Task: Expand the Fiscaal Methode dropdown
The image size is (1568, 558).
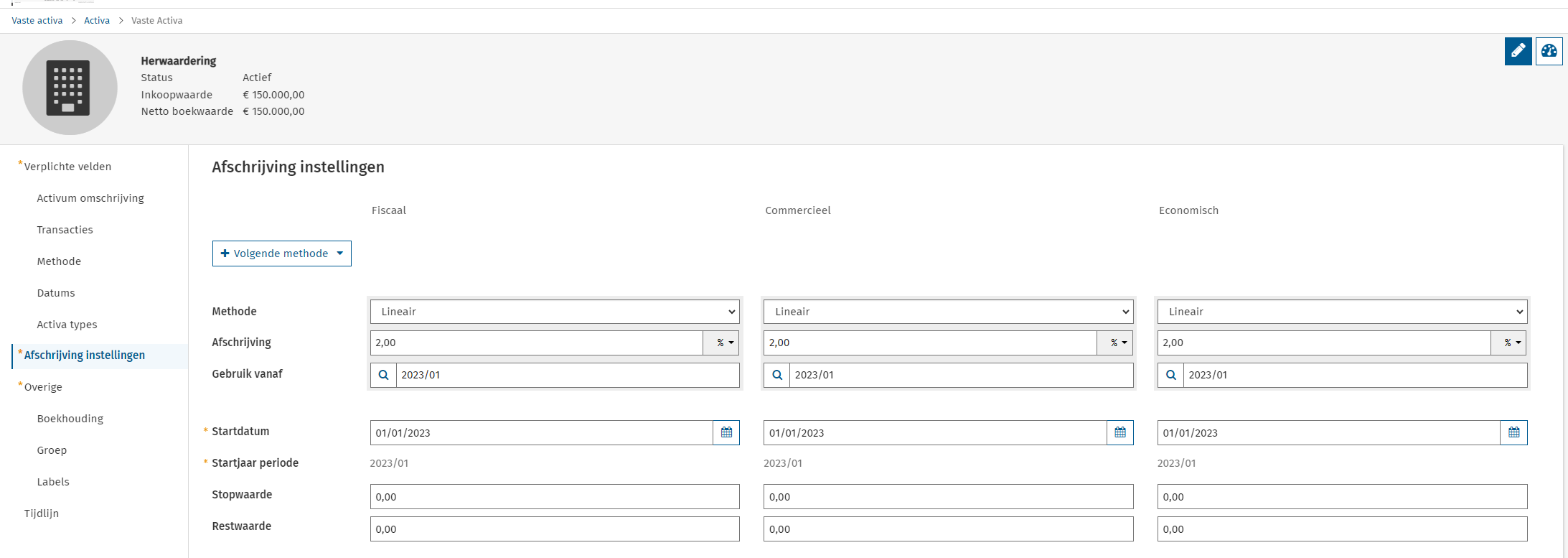Action: pos(555,312)
